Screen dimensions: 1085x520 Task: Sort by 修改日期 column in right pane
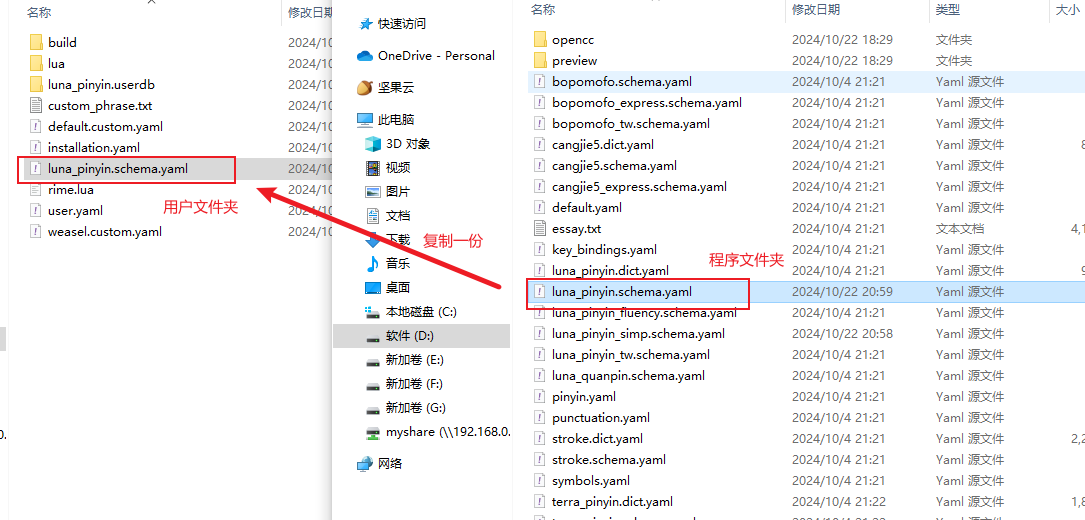tap(816, 9)
